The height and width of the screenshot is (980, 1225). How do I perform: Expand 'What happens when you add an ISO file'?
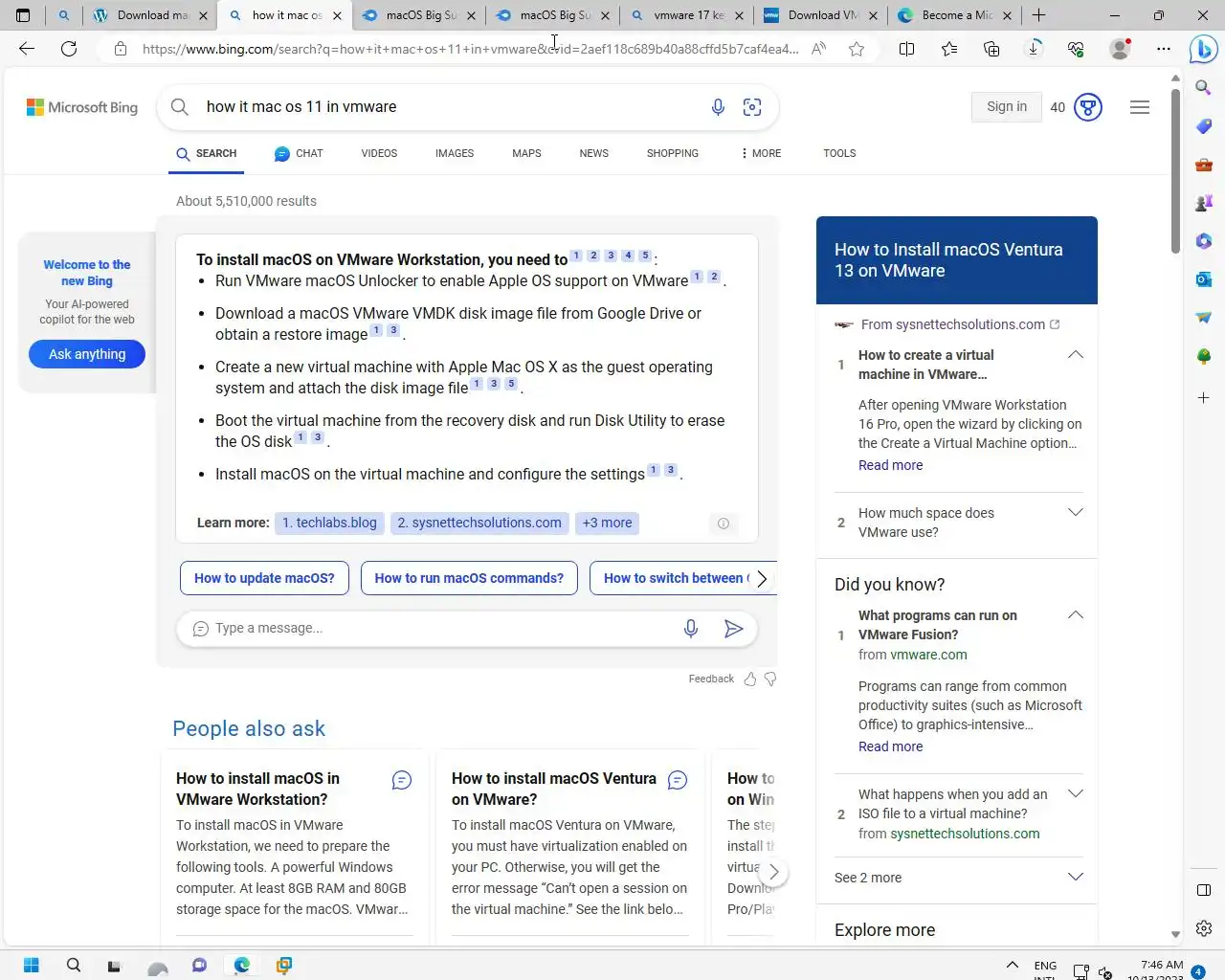[x=1076, y=794]
